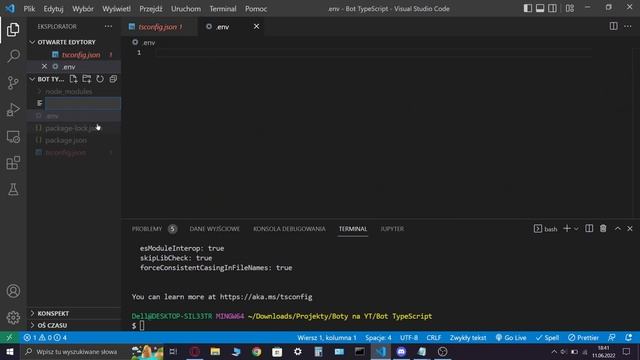This screenshot has width=640, height=360.
Task: Open the Manage gear icon
Action: tap(13, 317)
